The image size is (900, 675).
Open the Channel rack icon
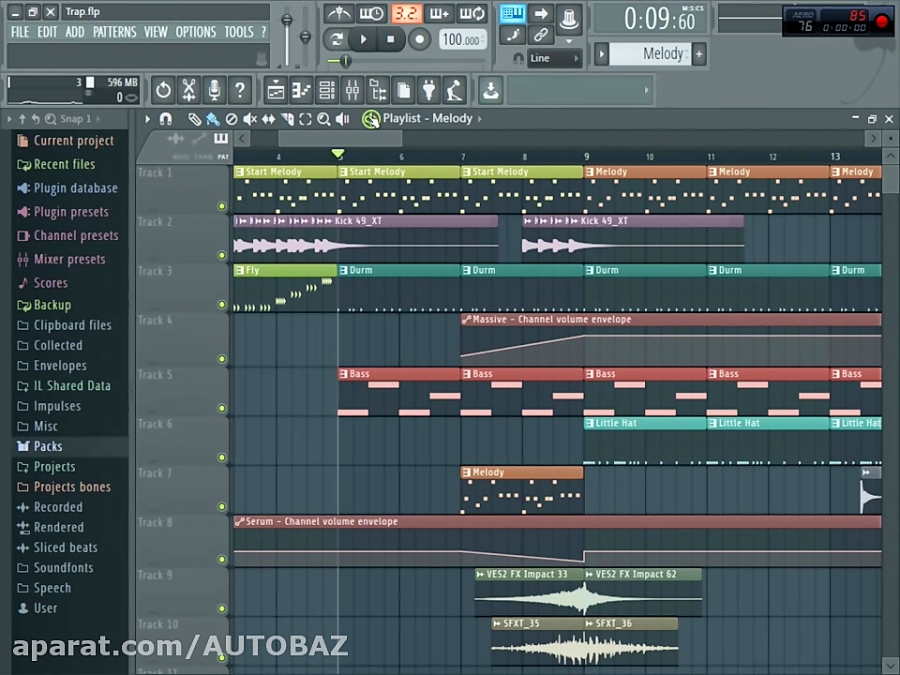click(327, 90)
